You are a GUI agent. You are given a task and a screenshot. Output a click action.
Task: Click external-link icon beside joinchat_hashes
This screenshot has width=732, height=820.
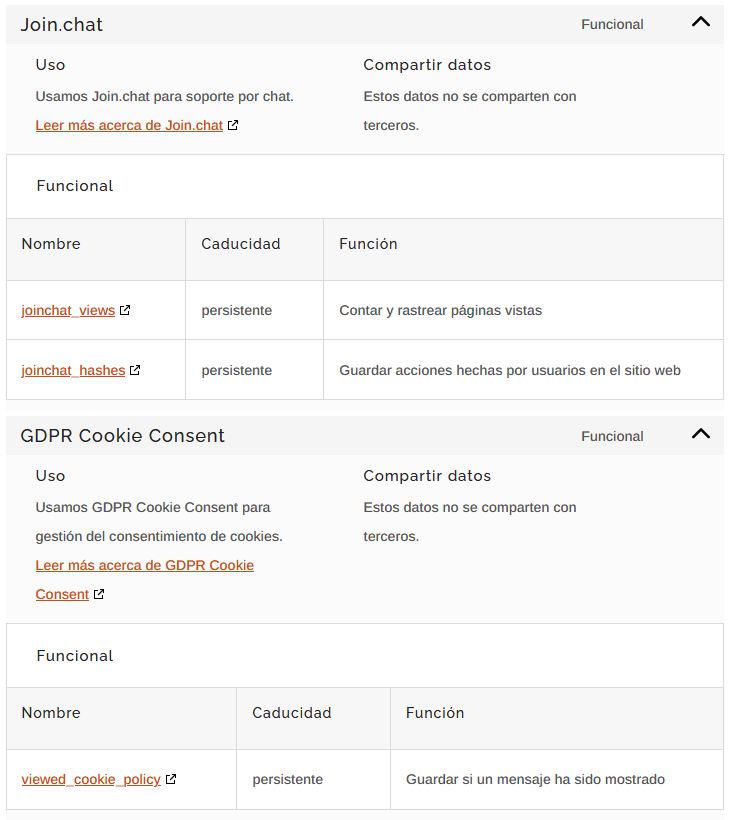coord(135,370)
